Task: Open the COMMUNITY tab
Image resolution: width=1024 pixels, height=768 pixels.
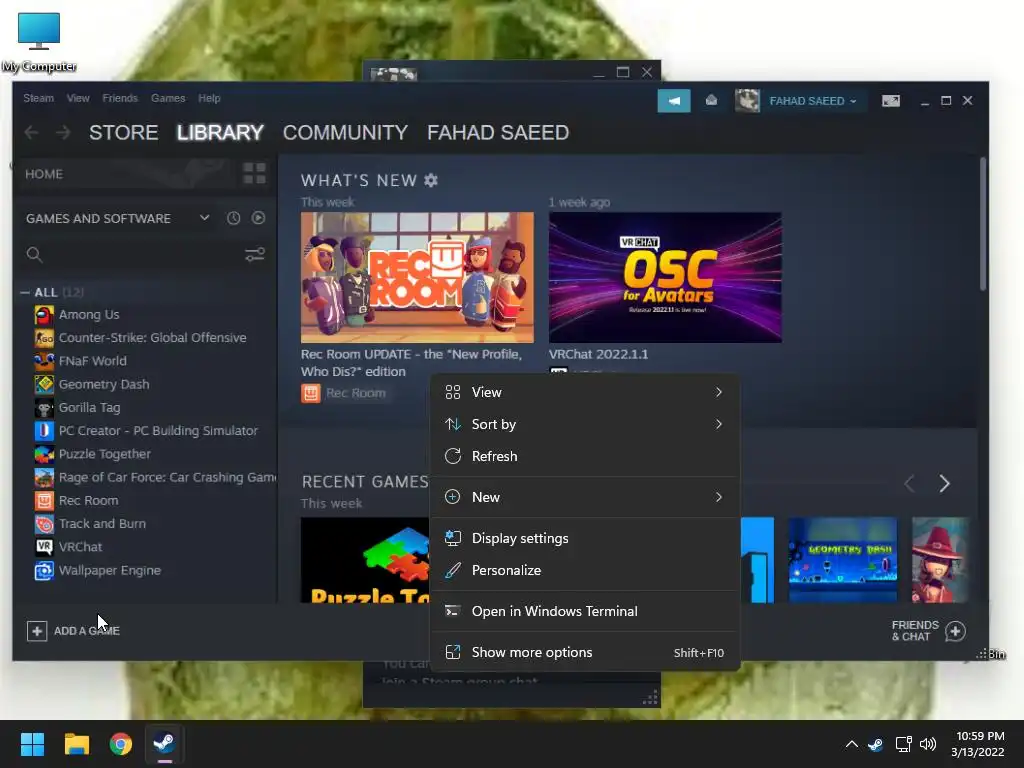Action: 345,133
